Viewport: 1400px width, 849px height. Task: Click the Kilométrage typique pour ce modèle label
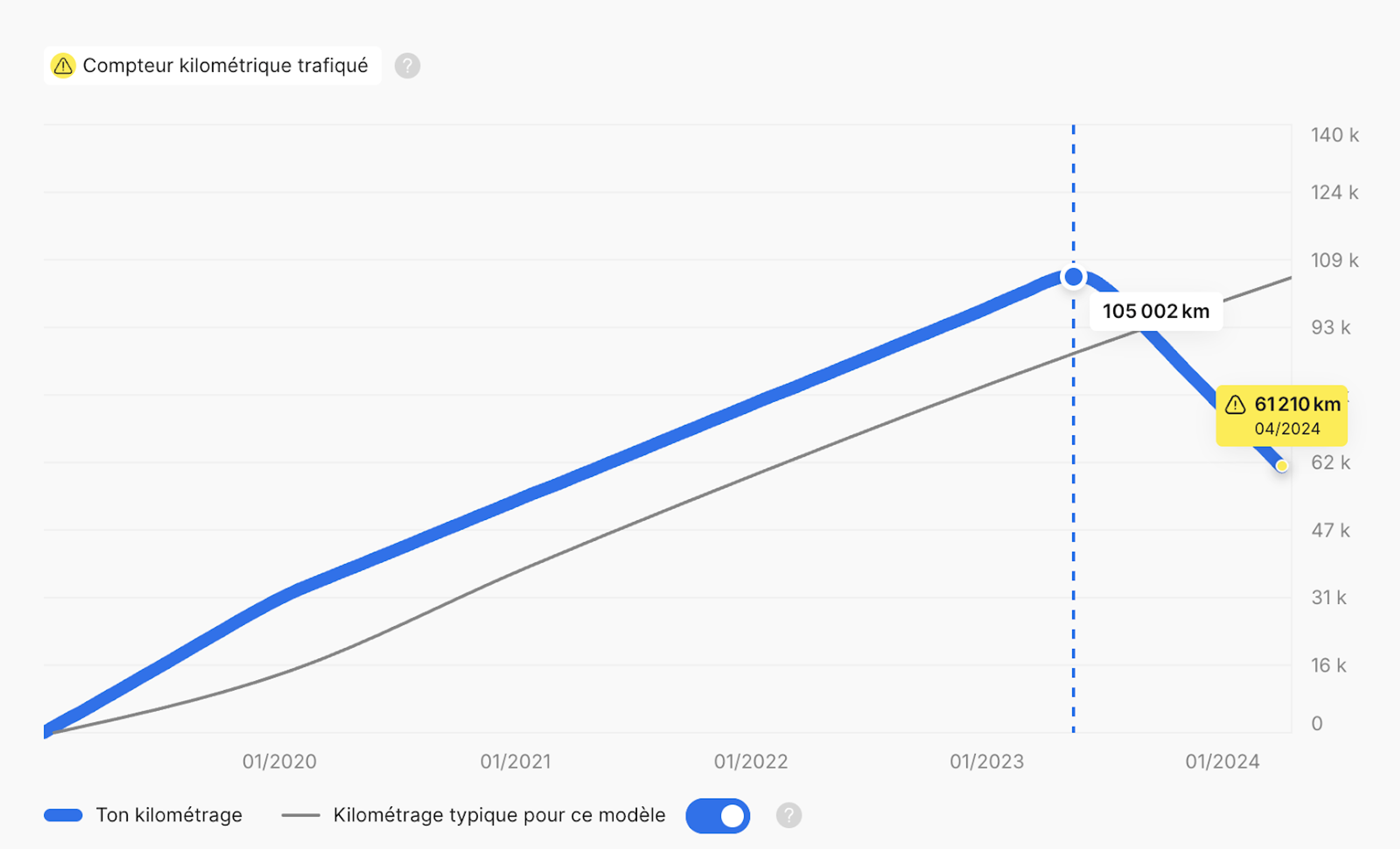(499, 815)
